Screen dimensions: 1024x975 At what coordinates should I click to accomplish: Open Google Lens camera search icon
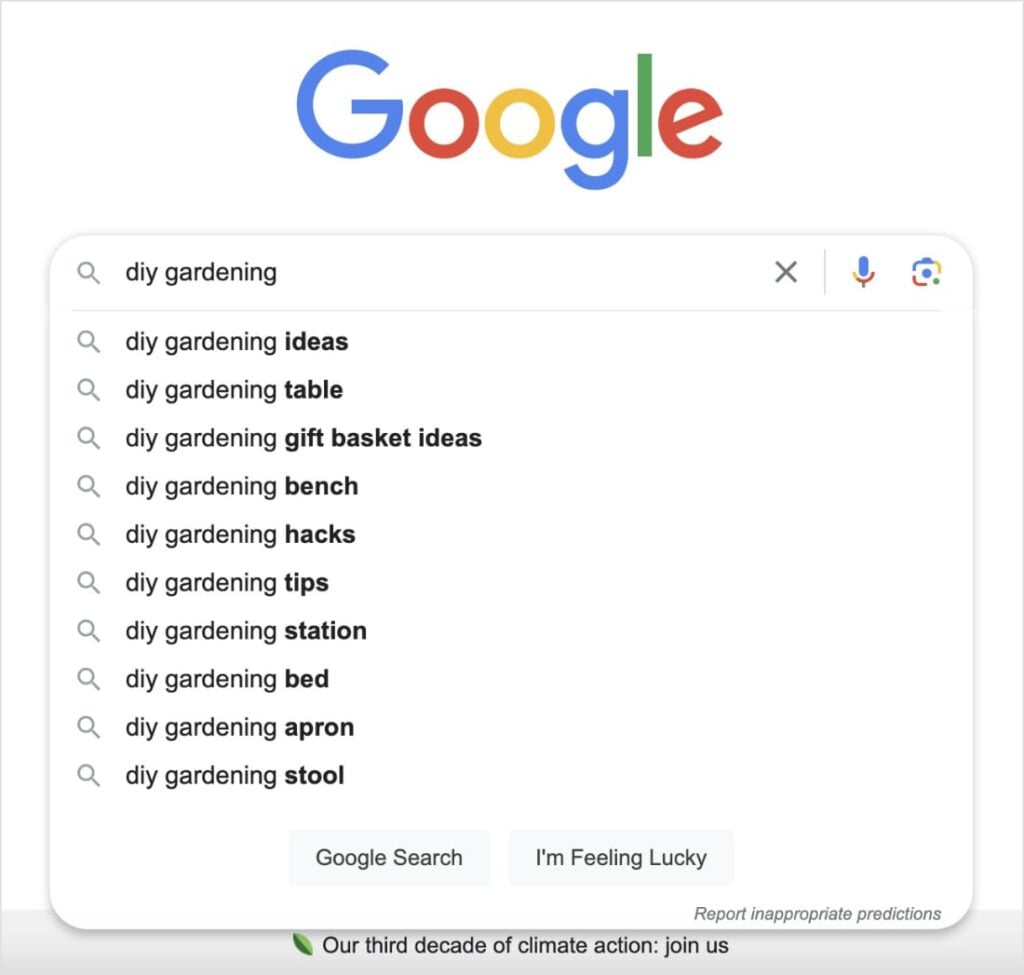tap(925, 271)
